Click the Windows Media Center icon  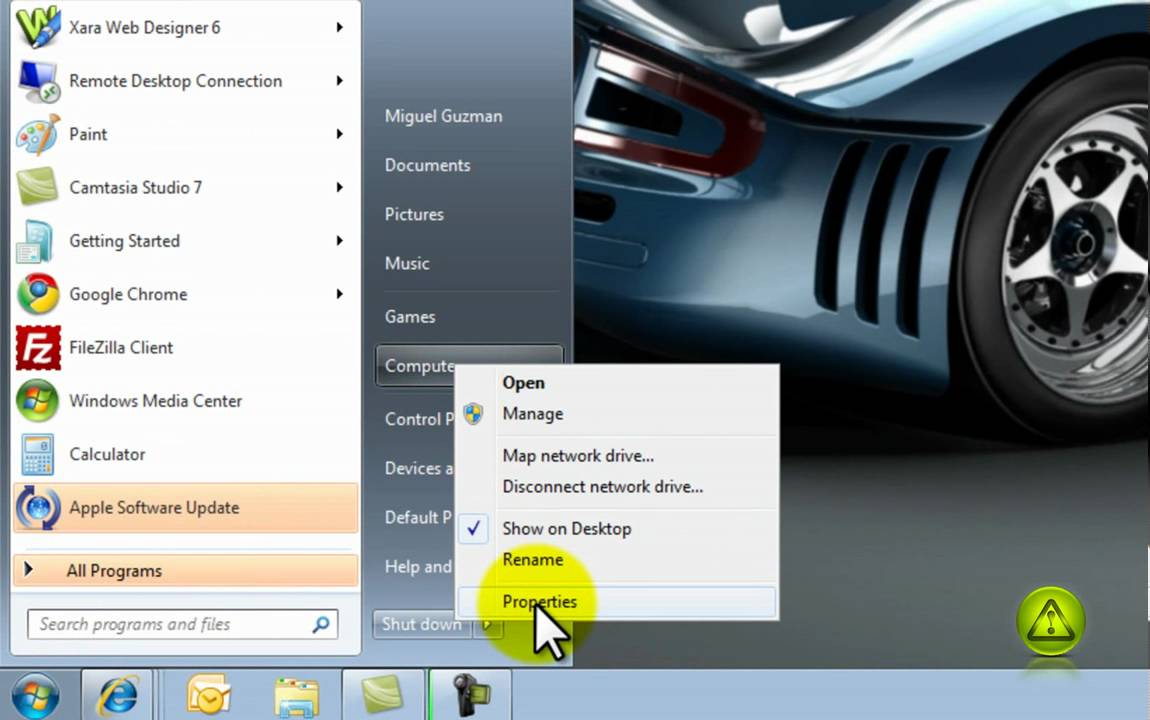point(38,401)
